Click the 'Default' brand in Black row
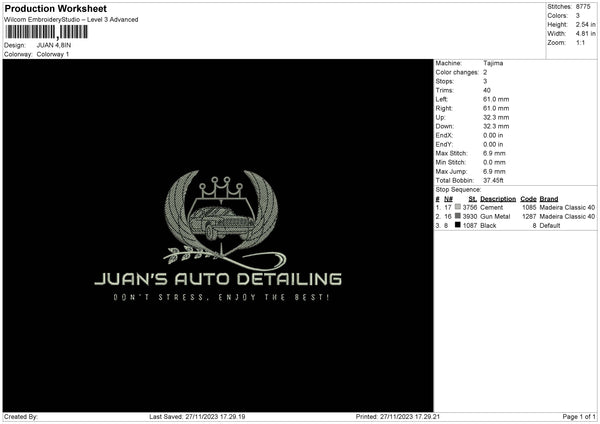This screenshot has height=424, width=600. click(x=550, y=226)
